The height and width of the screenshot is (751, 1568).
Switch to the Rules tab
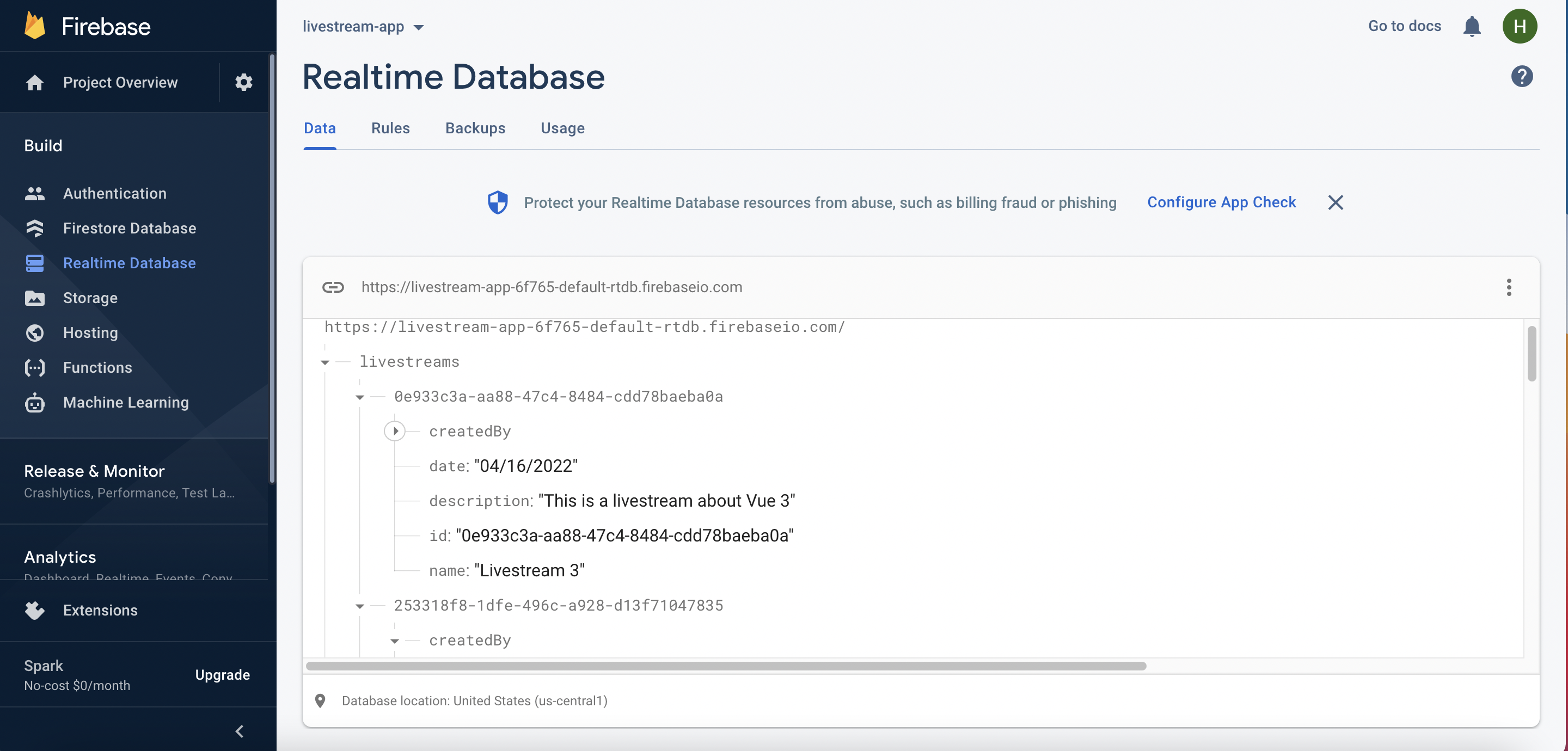pyautogui.click(x=390, y=128)
